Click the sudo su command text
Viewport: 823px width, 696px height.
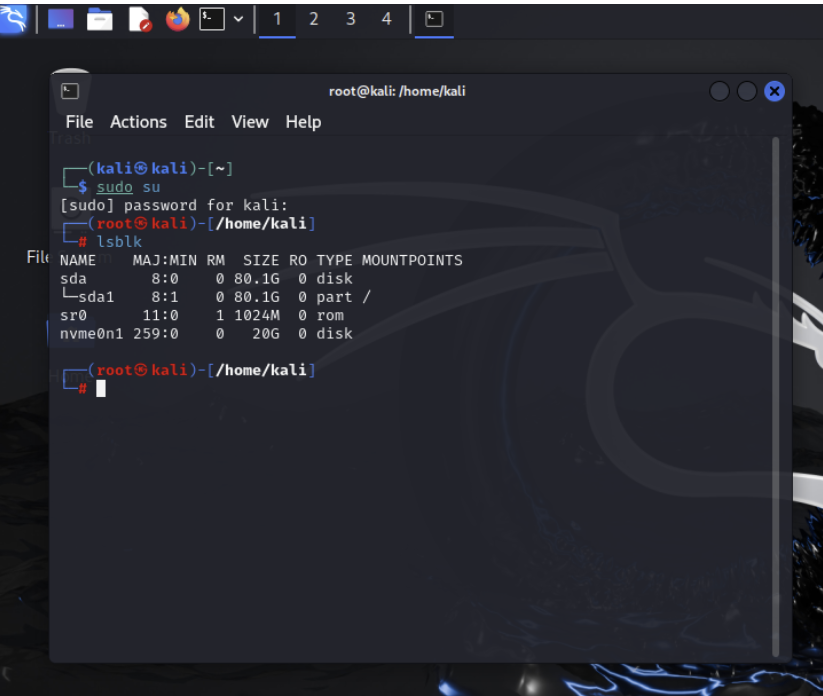point(129,187)
